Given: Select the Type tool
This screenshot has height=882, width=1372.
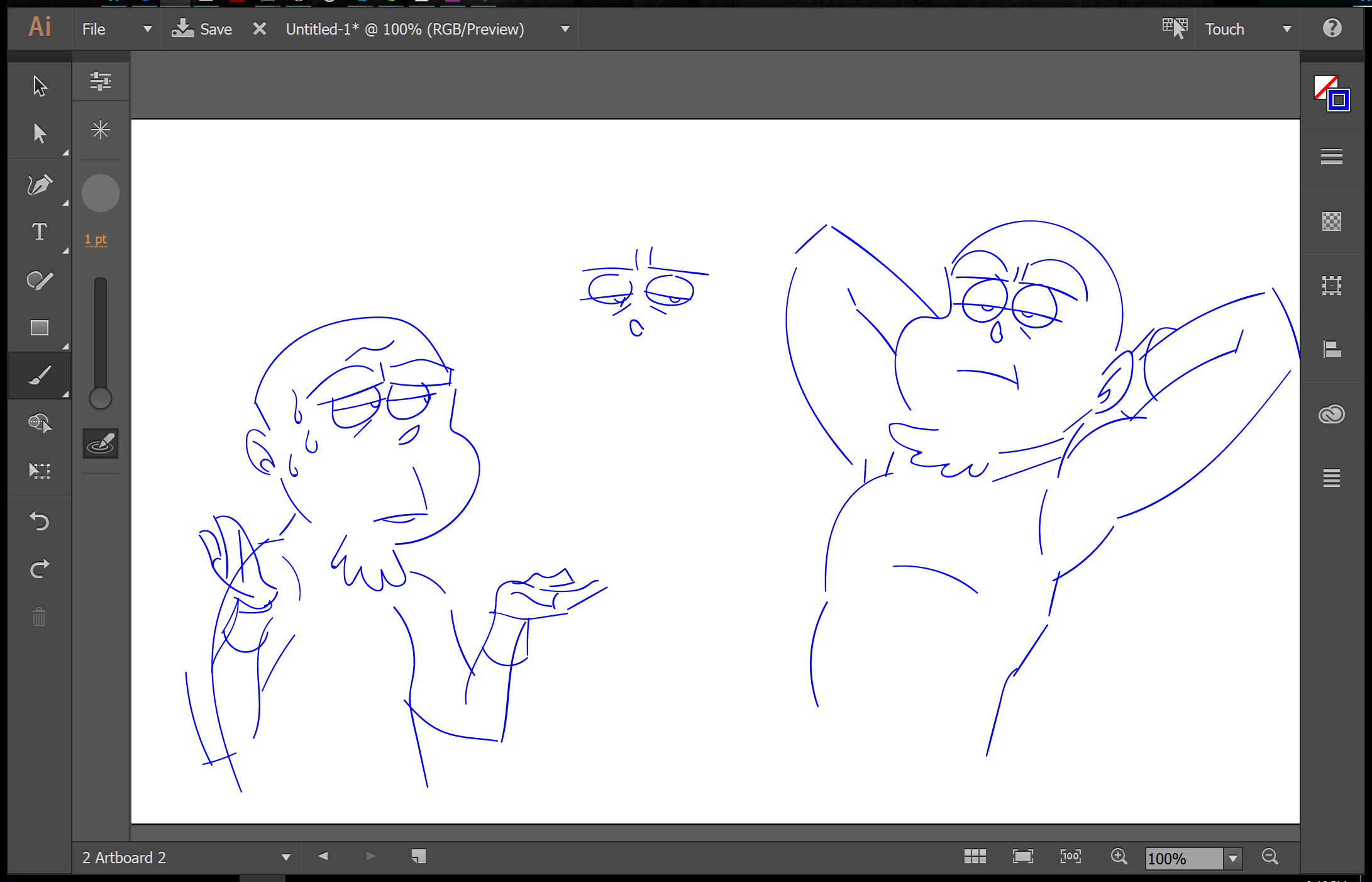Looking at the screenshot, I should point(40,232).
